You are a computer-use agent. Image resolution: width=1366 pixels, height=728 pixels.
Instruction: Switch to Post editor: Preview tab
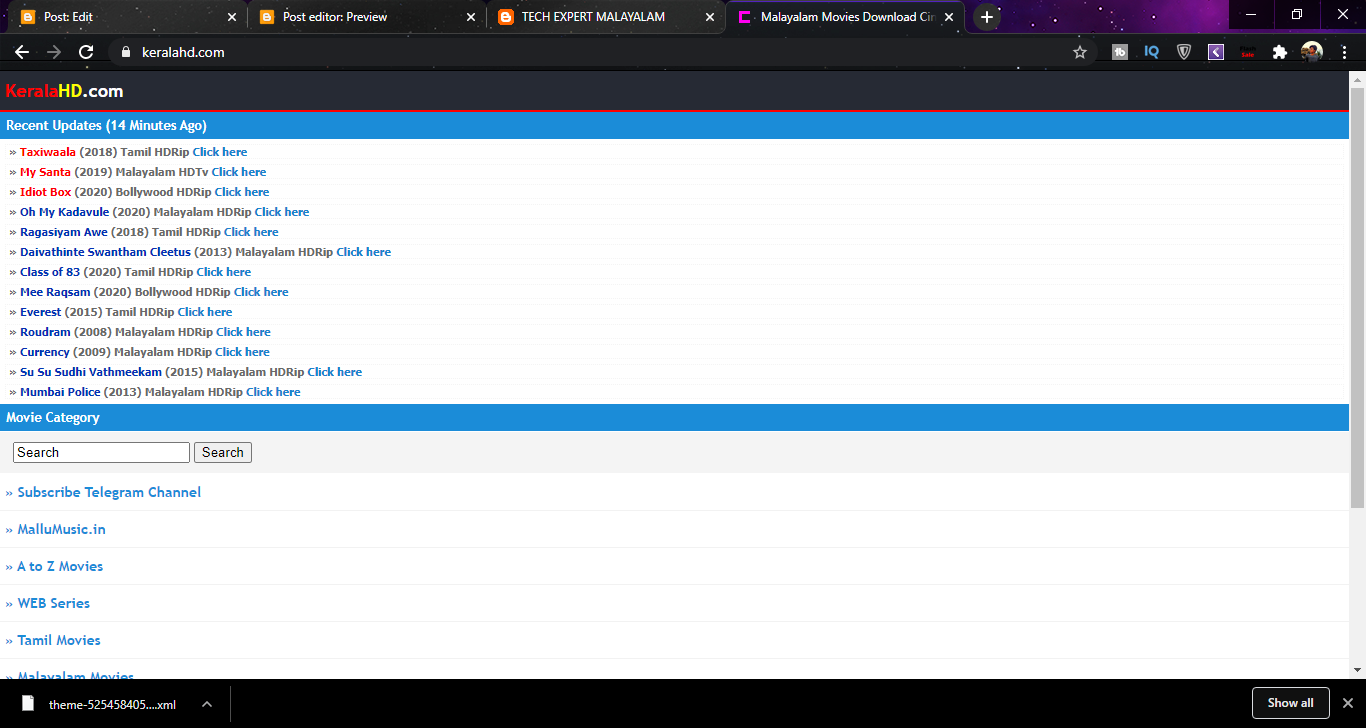click(x=364, y=17)
